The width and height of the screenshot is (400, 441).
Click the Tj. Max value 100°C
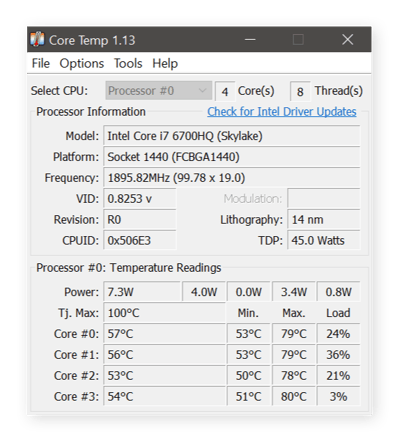pyautogui.click(x=164, y=313)
